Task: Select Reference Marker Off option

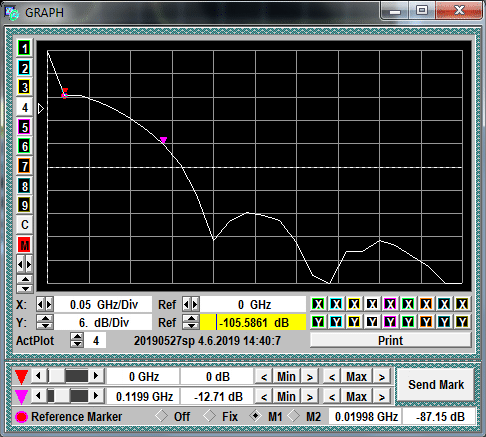Action: (x=162, y=416)
